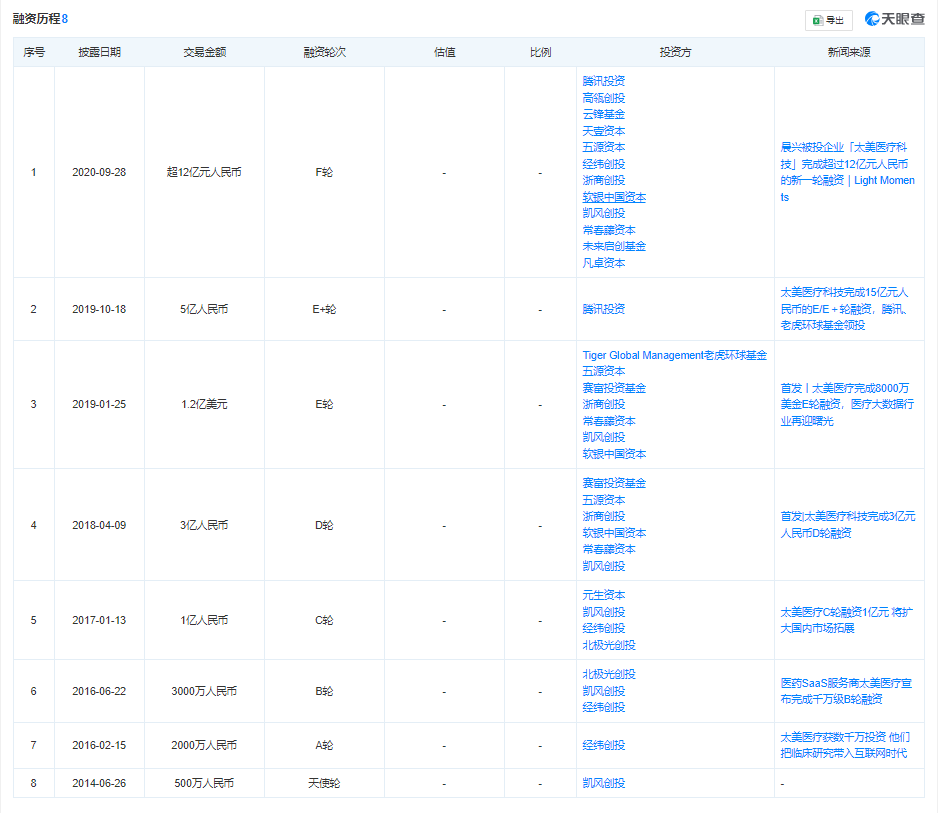Click the 天眼查 logo at top right
Viewport: 938px width, 813px height.
tap(894, 19)
